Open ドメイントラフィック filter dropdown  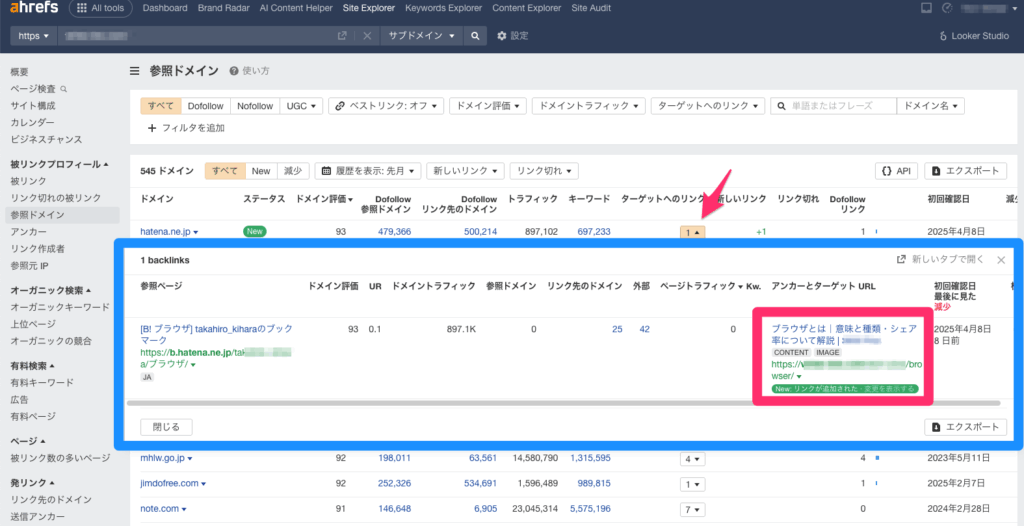point(588,106)
